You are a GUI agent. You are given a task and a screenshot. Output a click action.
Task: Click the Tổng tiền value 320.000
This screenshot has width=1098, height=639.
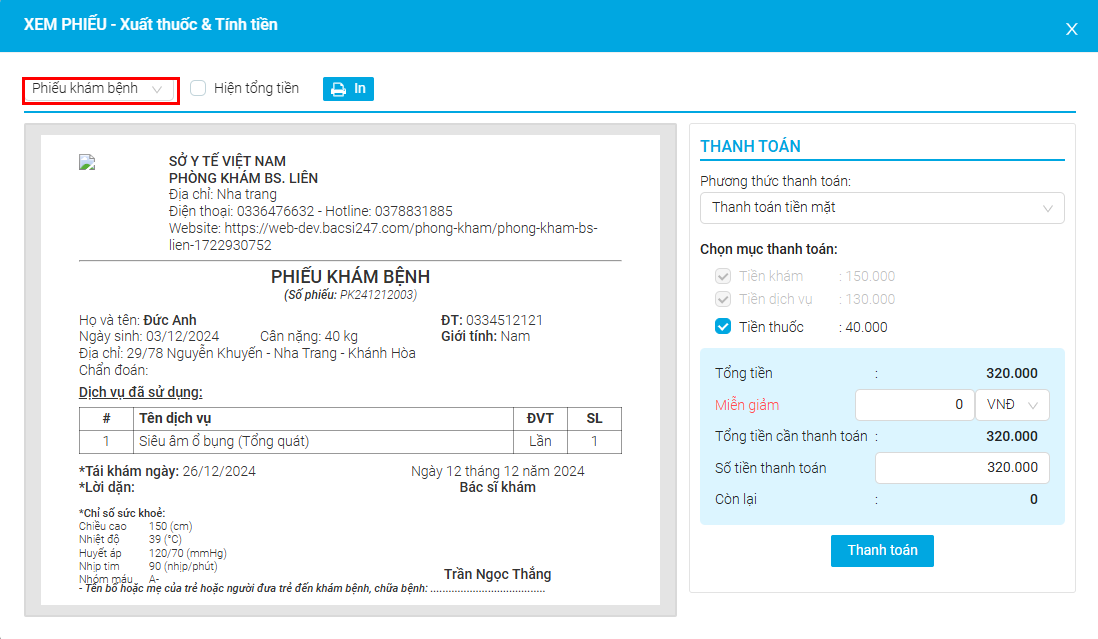1012,373
